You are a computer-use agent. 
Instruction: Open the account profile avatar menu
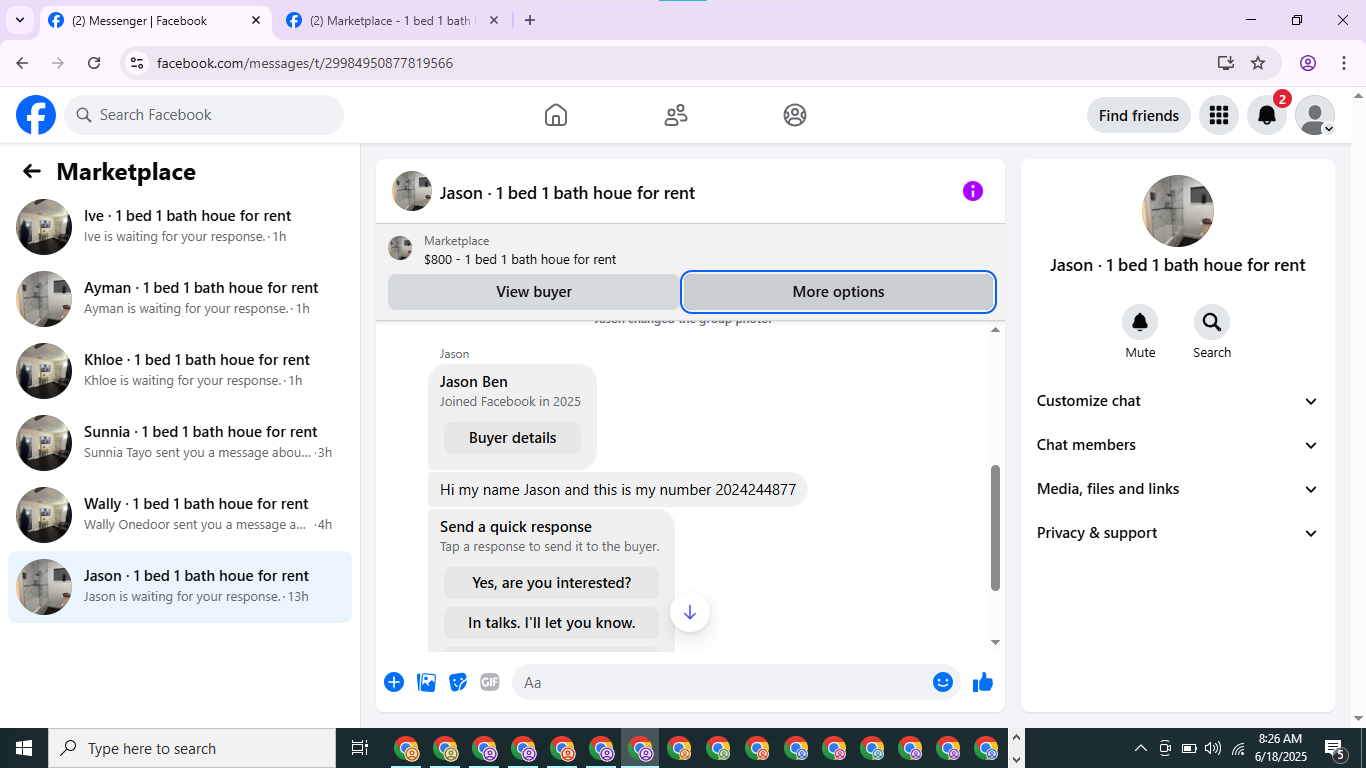[1315, 115]
